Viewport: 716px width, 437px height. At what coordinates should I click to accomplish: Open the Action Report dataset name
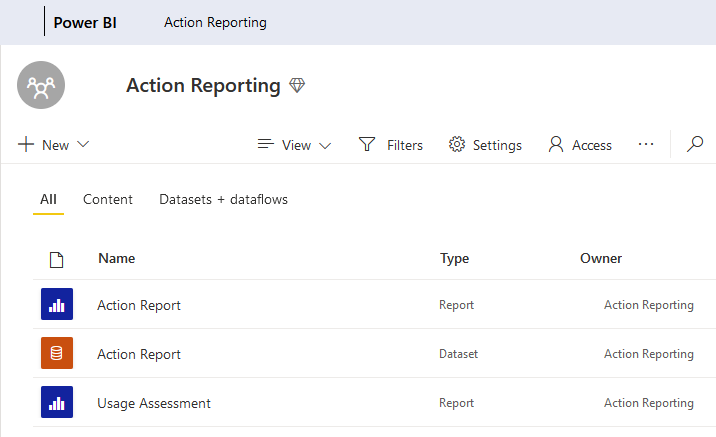139,354
